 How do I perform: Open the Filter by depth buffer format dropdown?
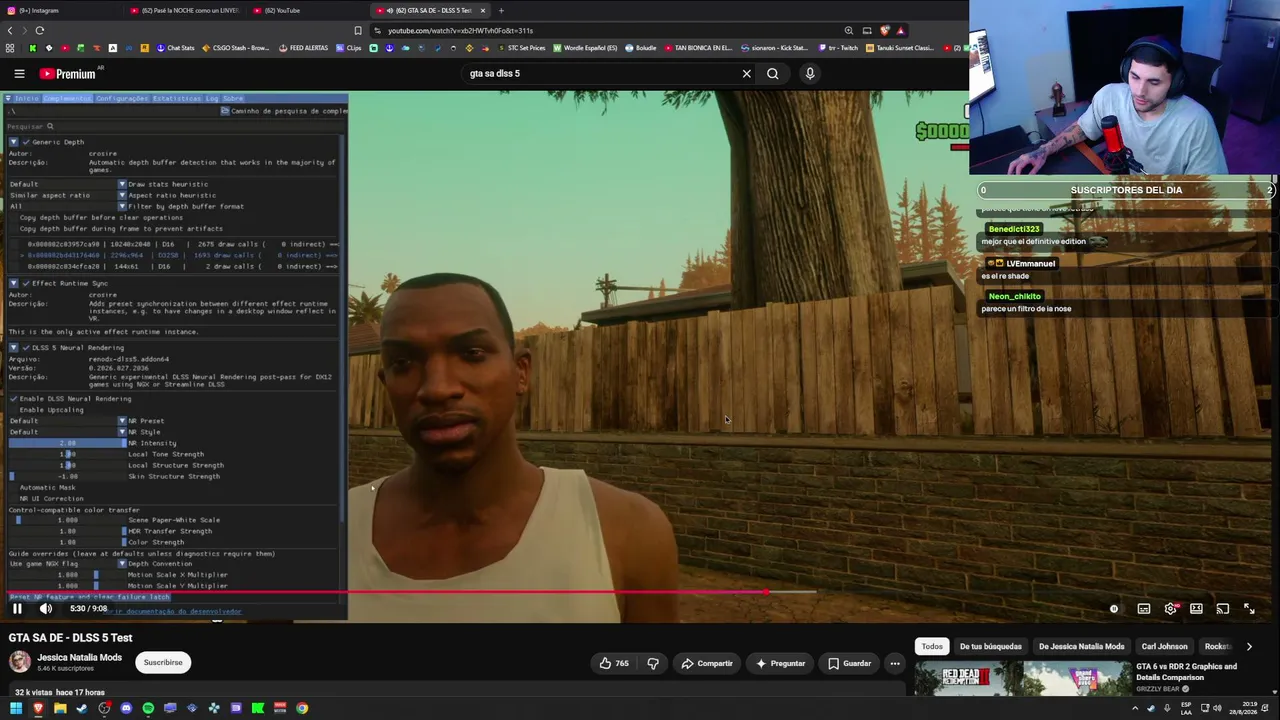(67, 206)
